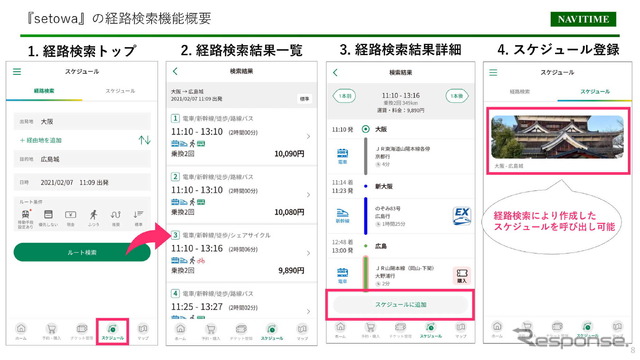640x360 pixels.
Task: Select the walking speed route condition icon
Action: (x=93, y=215)
